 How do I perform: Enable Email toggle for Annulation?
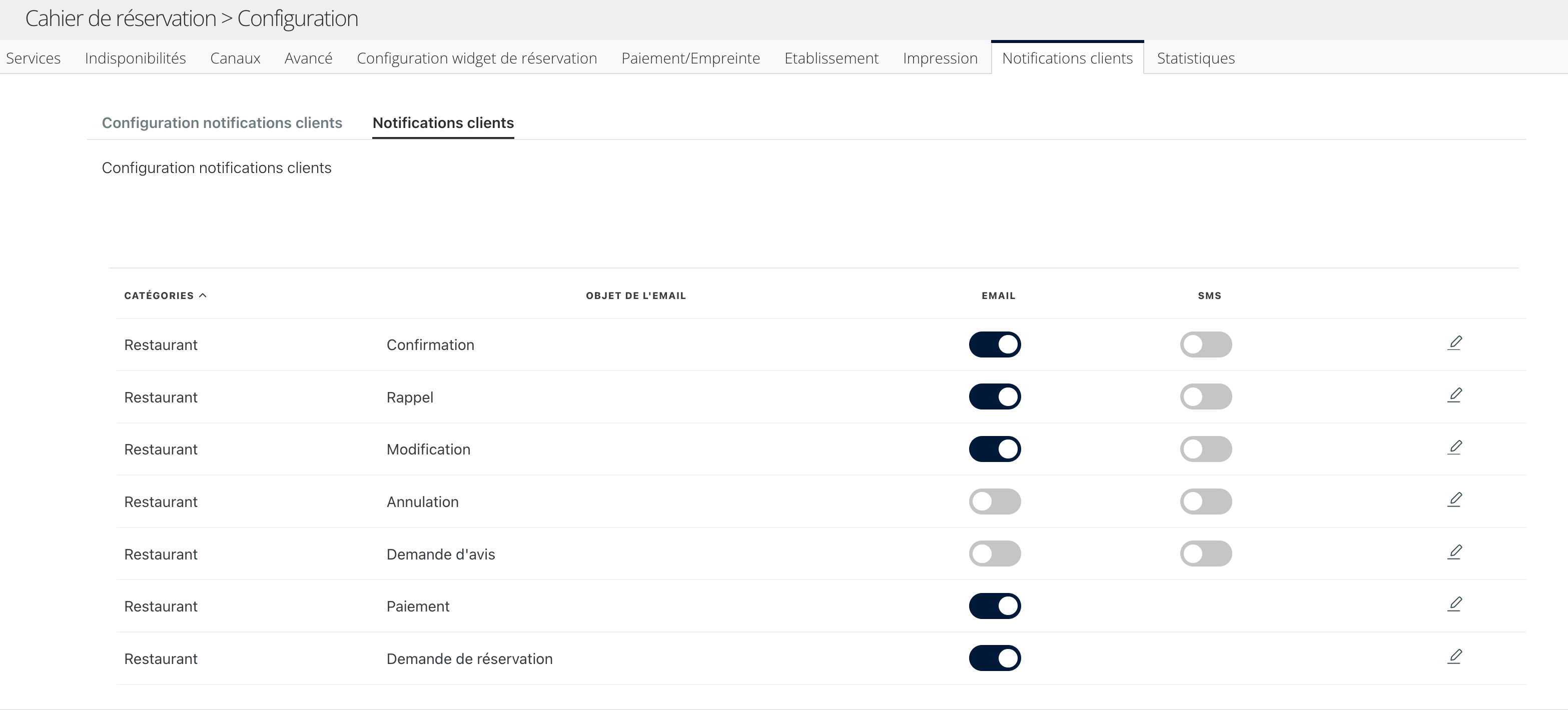point(995,501)
